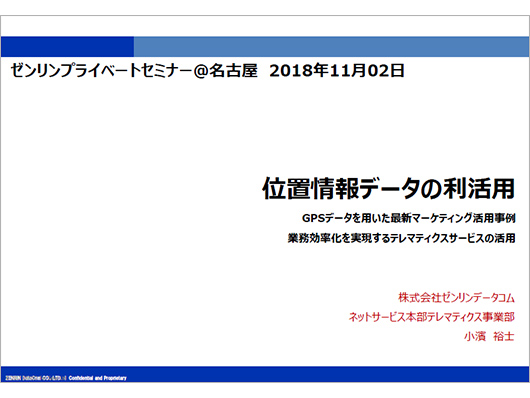Image resolution: width=530 pixels, height=398 pixels.
Task: Select the ゼンリンプライベートセミナー heading text
Action: tap(101, 71)
